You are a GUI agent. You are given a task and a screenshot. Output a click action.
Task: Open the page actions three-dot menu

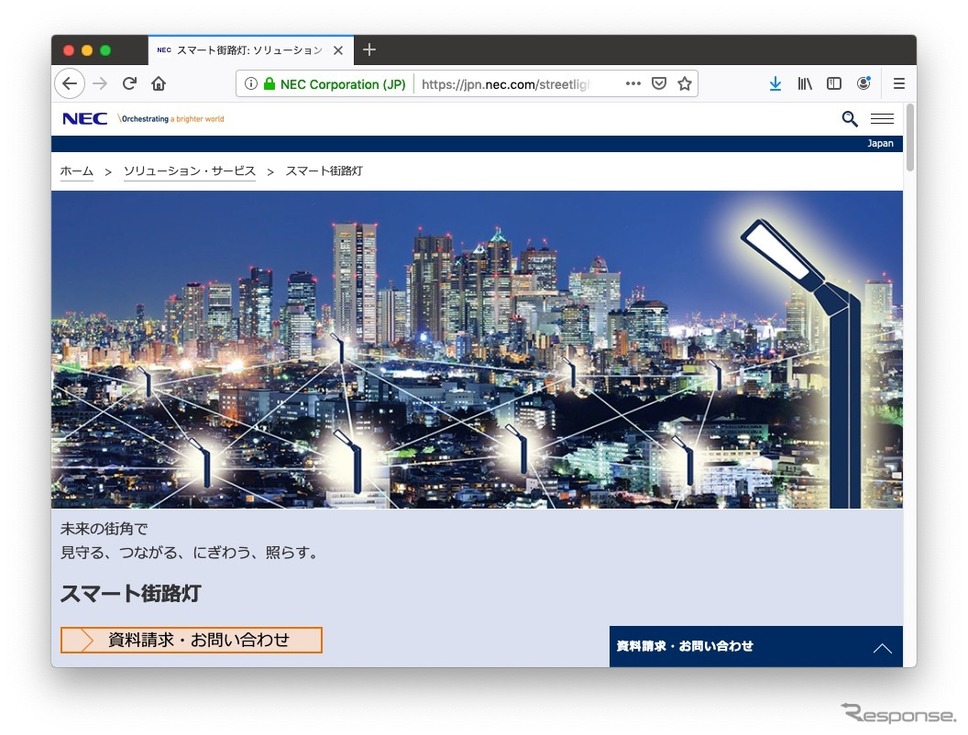[633, 84]
